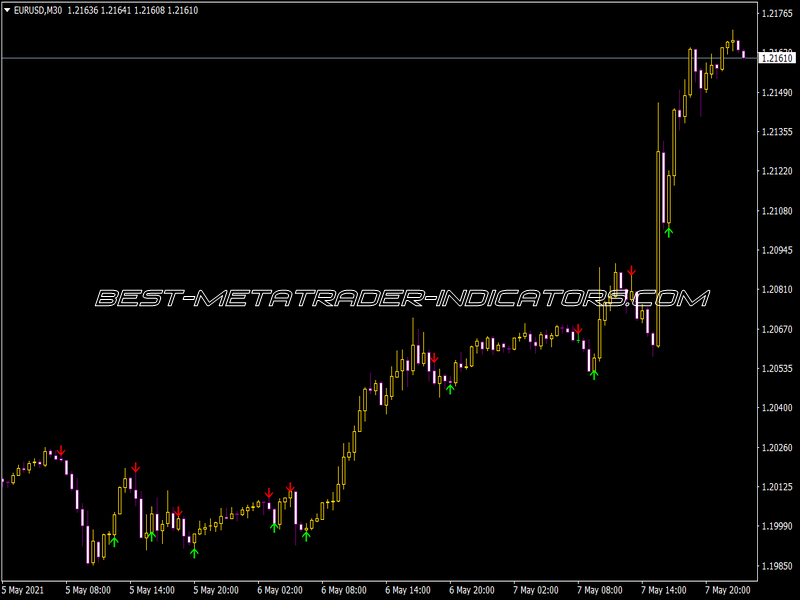Click the 5 May 20:00 time label

216,590
